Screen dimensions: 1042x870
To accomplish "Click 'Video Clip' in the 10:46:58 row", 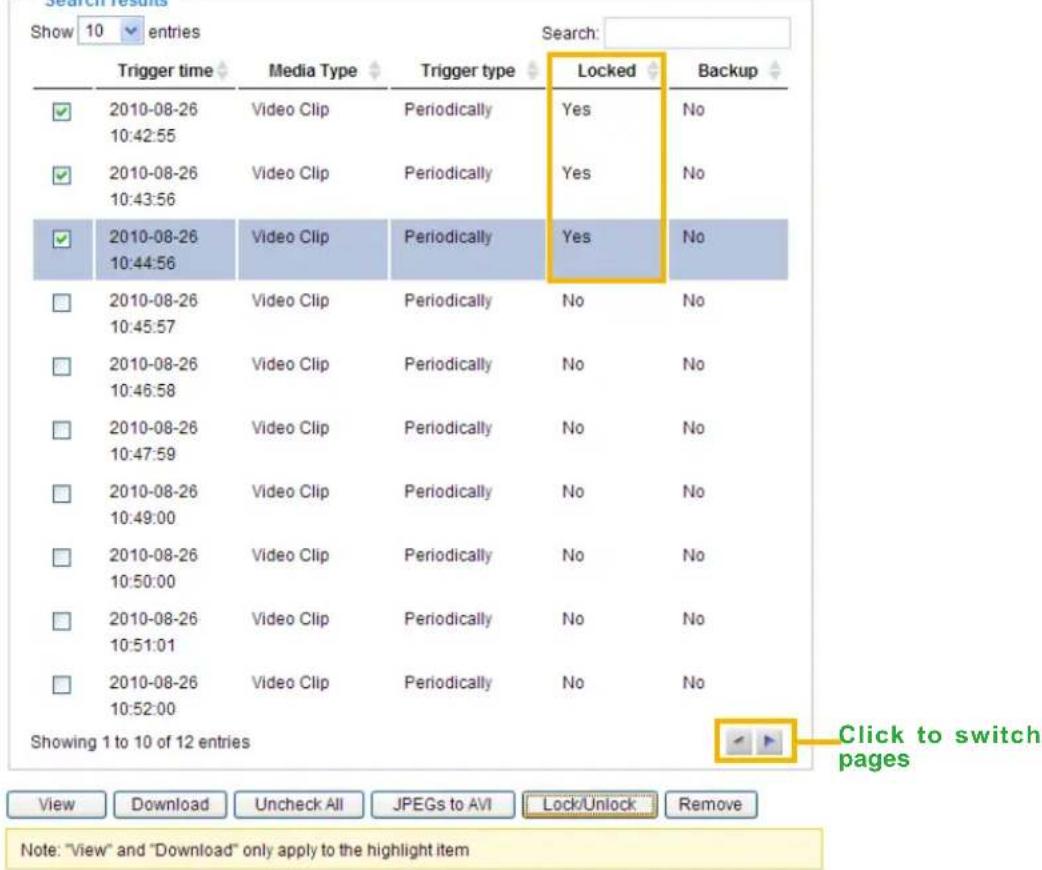I will (x=290, y=364).
